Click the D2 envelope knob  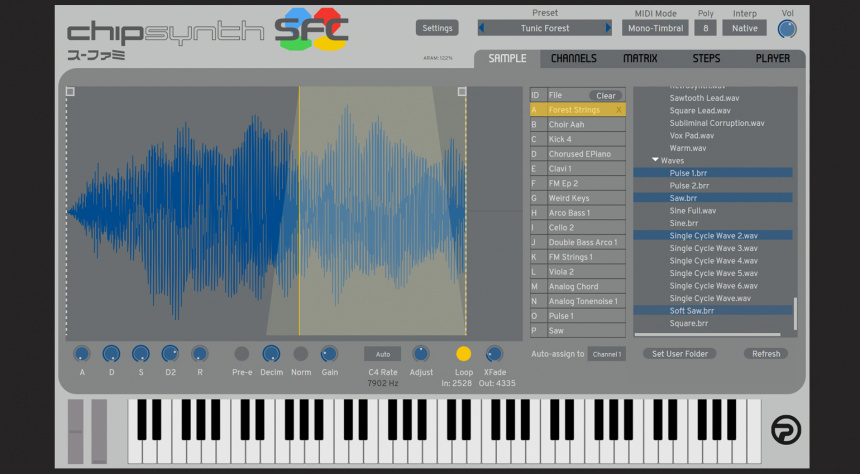point(170,354)
